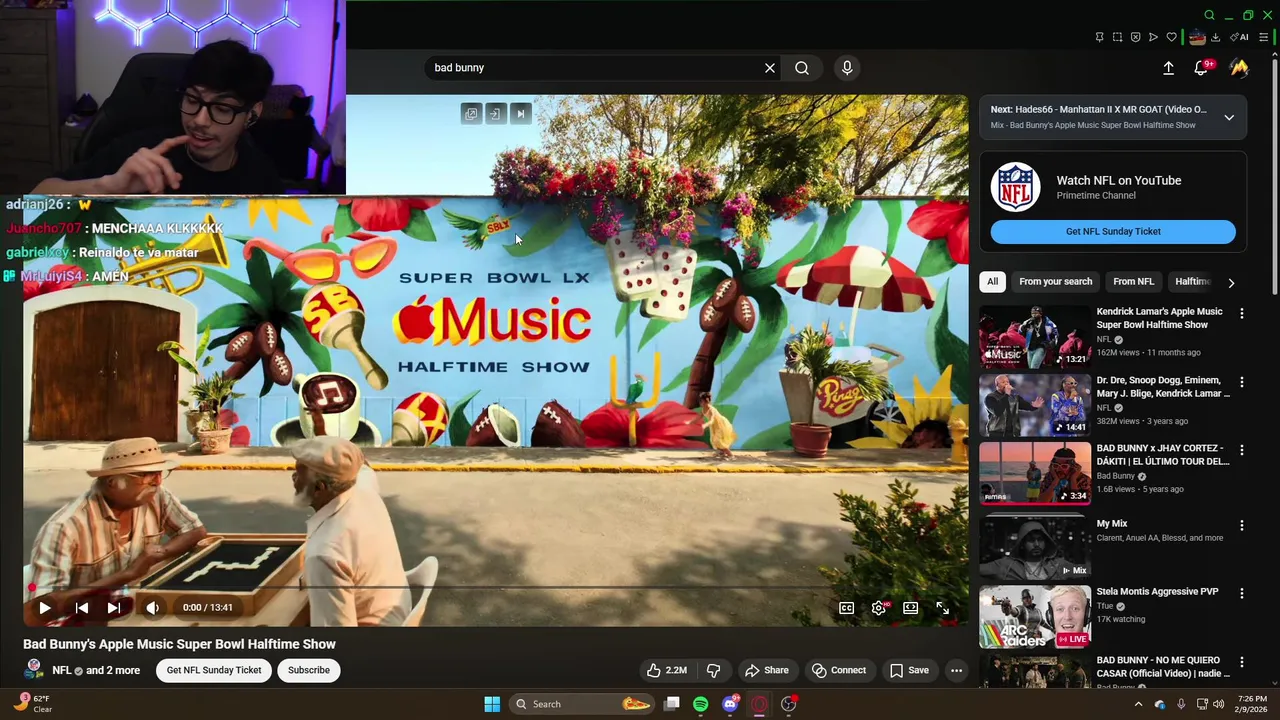Clear the search box text

click(x=770, y=68)
